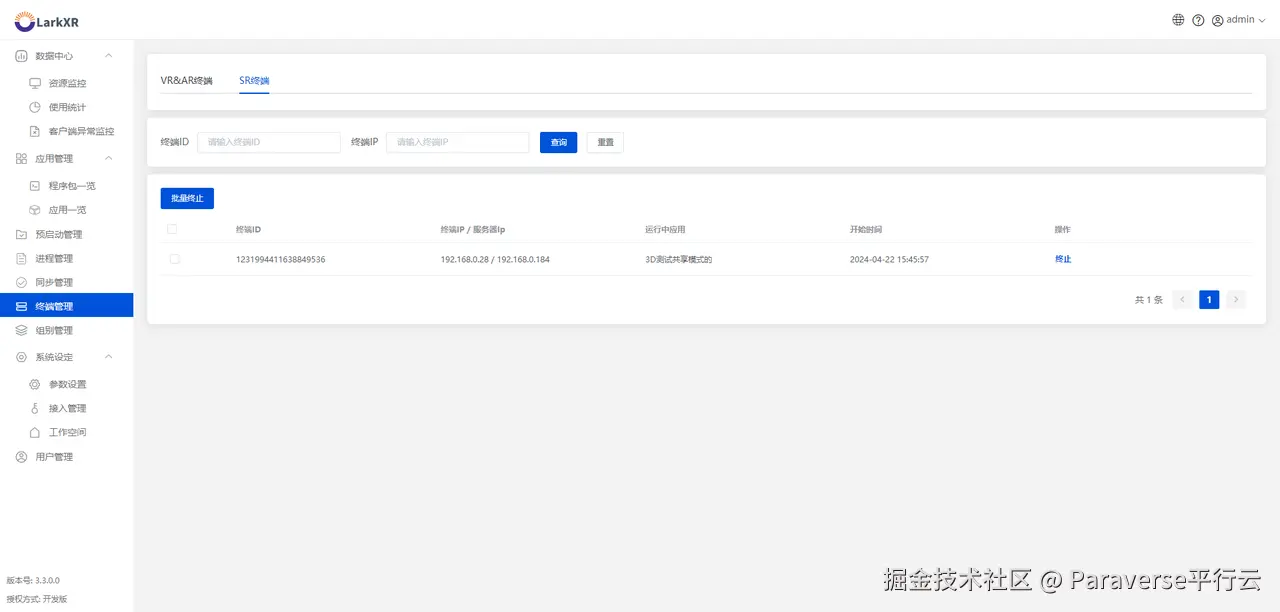Click the 应用管理 grid icon
The width and height of the screenshot is (1280, 612).
[21, 158]
